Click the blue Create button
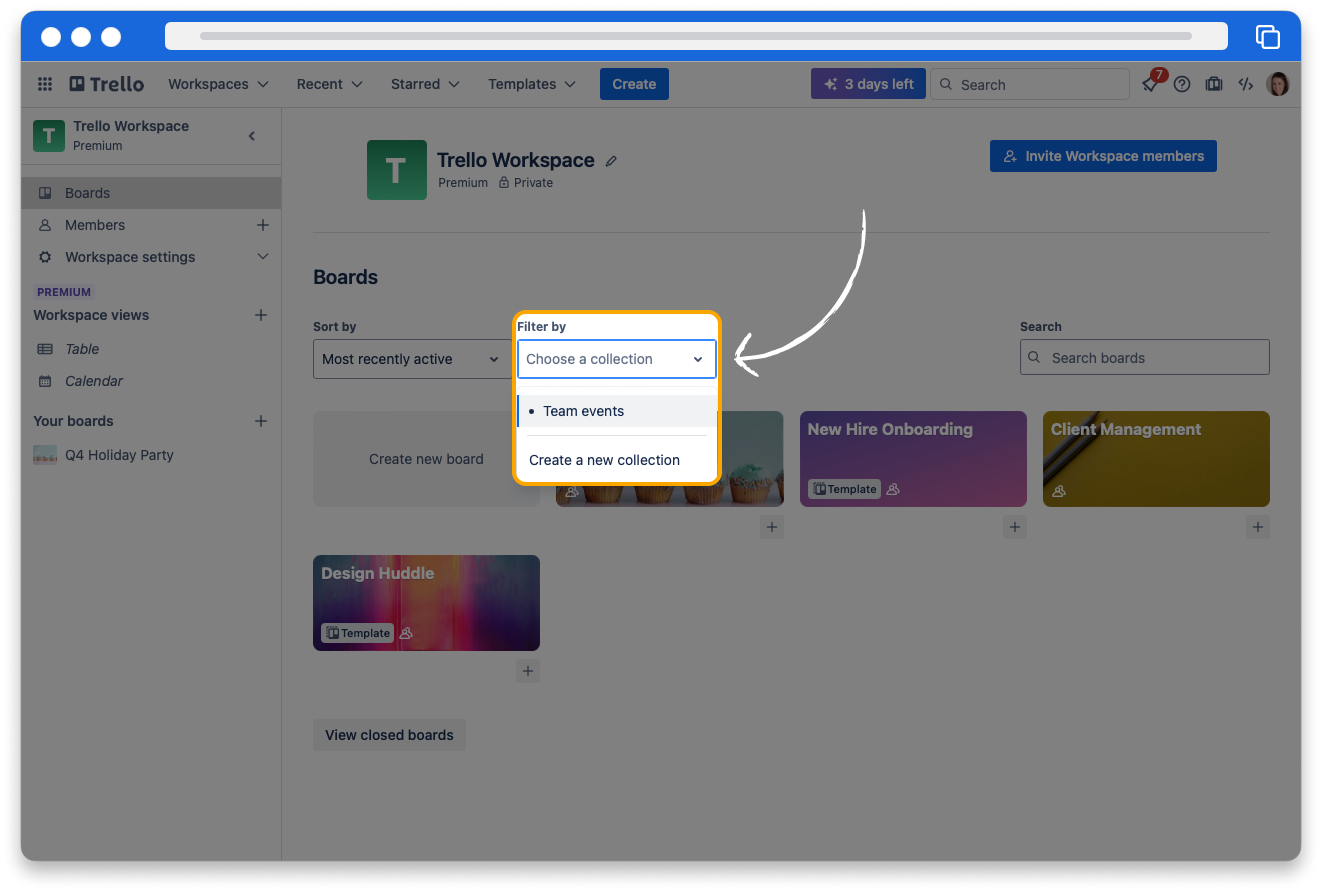Screen dimensions: 1322x892 634,84
